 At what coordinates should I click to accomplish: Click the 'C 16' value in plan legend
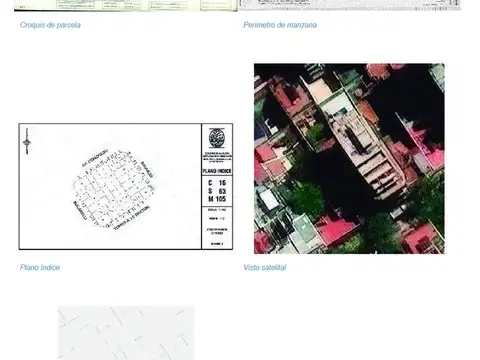coord(217,183)
